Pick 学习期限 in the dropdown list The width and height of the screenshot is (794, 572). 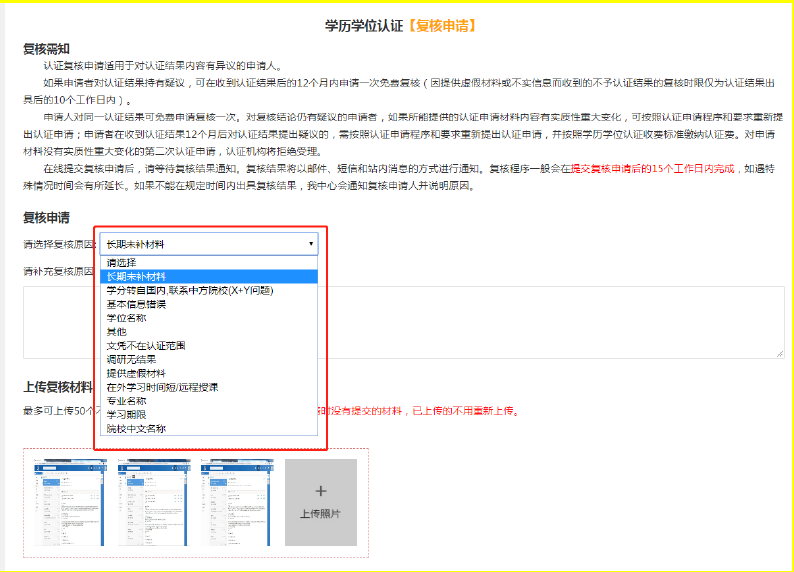[x=127, y=414]
